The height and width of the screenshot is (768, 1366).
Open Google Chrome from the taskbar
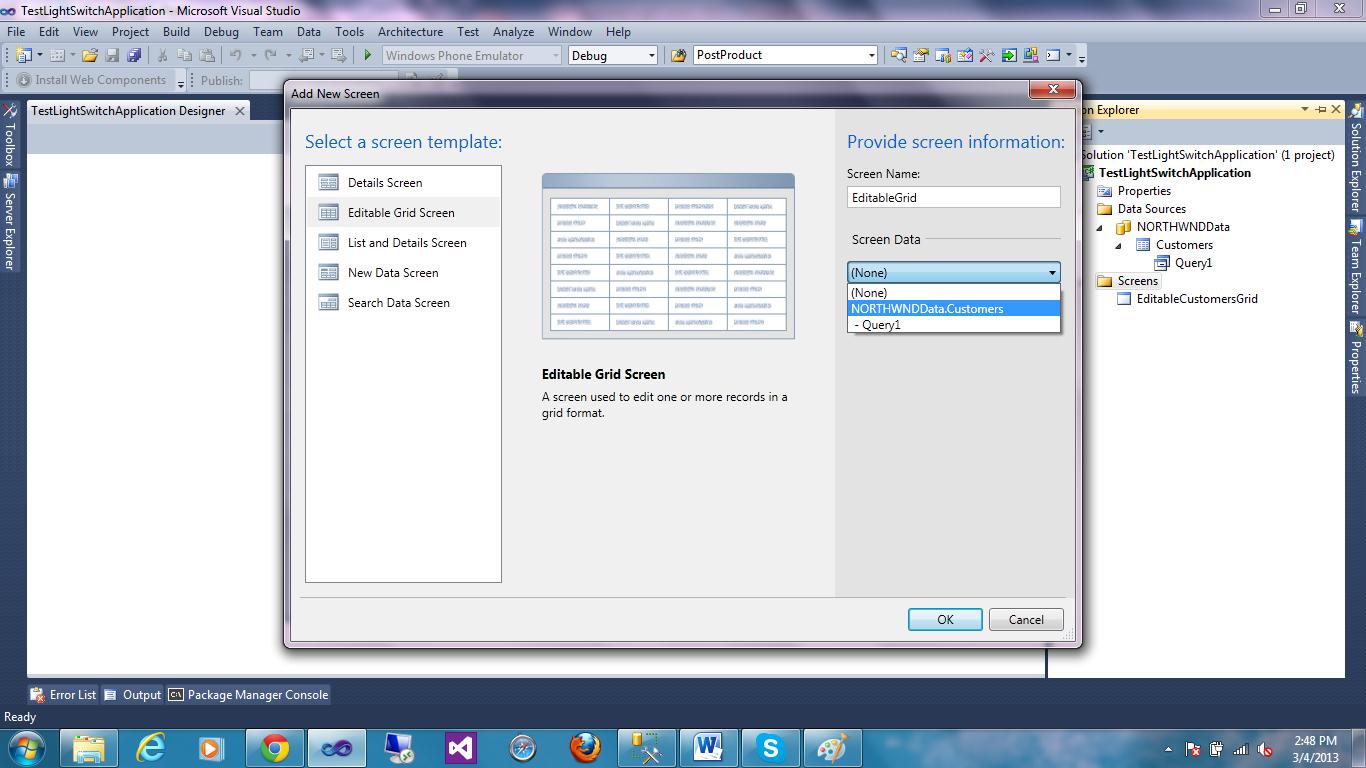pyautogui.click(x=274, y=748)
